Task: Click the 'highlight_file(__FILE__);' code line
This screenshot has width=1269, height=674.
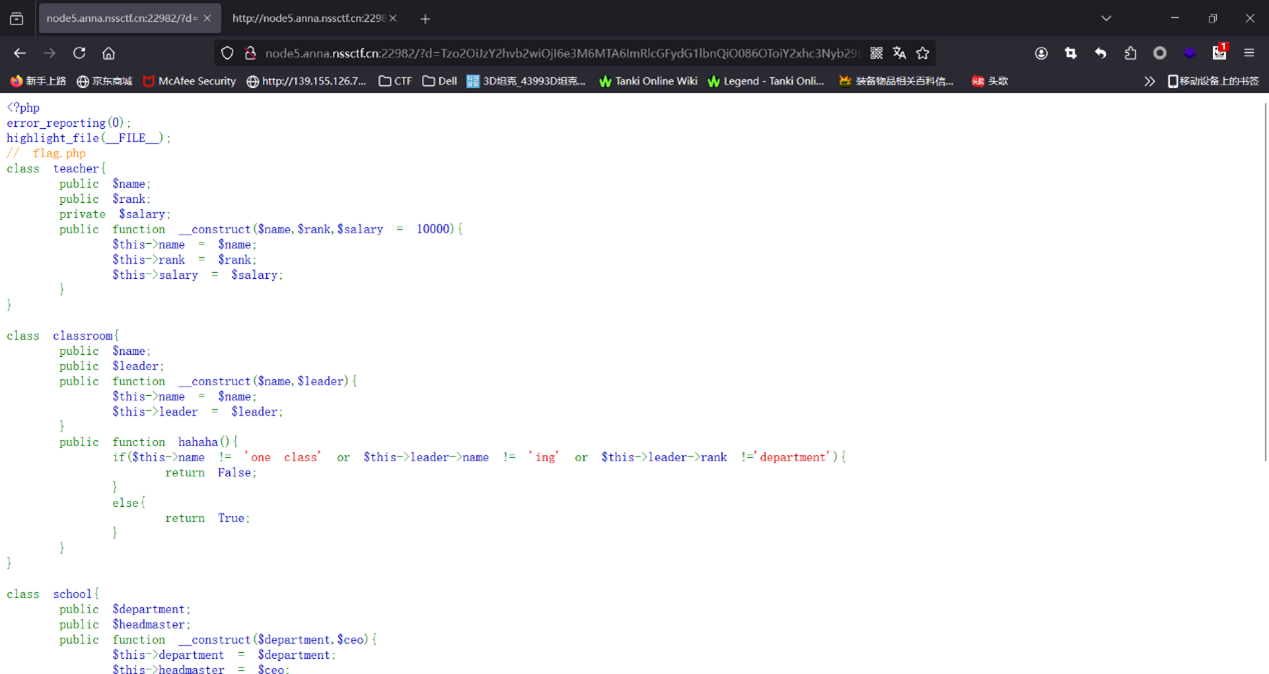Action: [x=89, y=138]
